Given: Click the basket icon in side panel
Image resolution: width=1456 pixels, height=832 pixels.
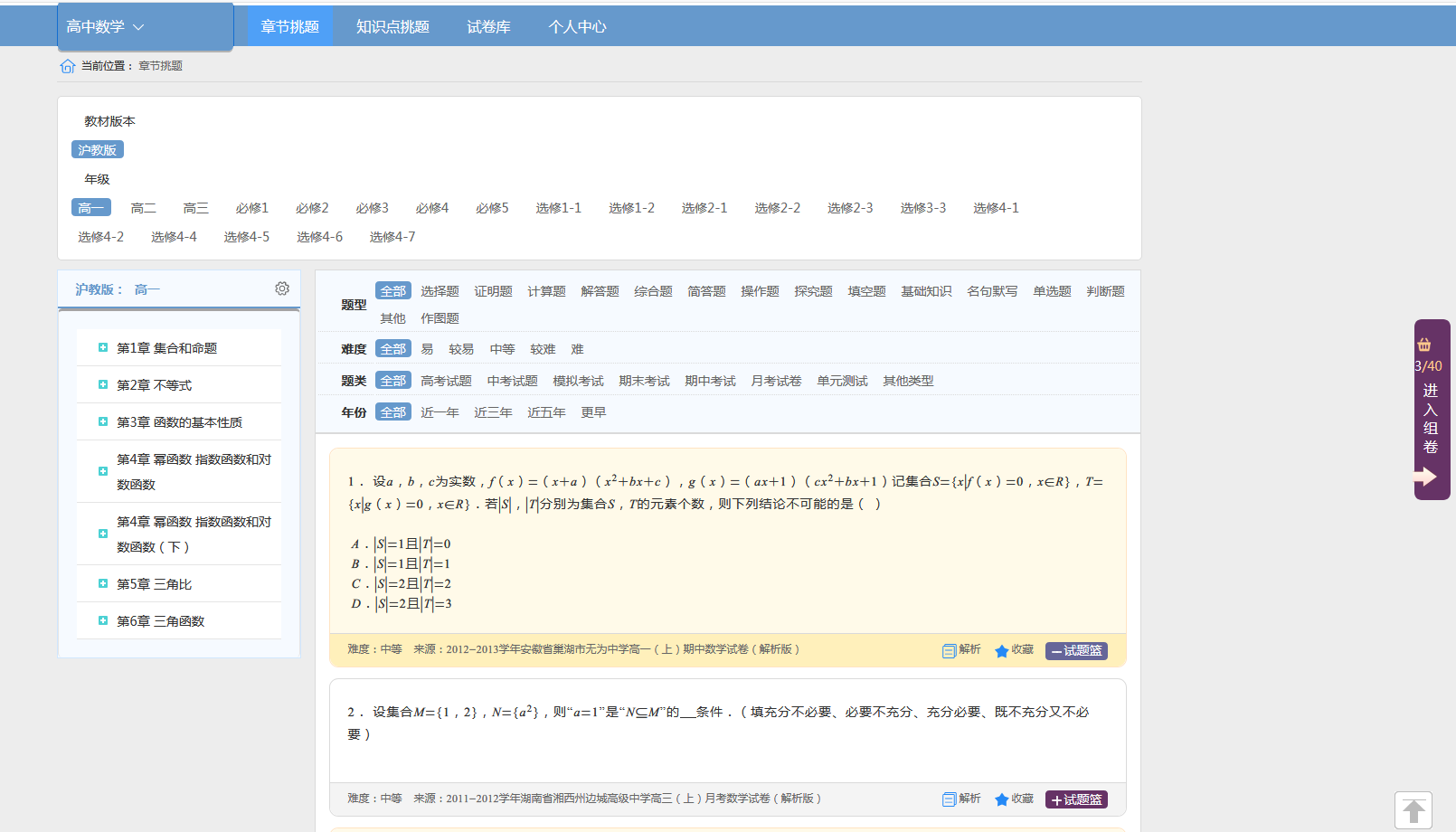Looking at the screenshot, I should pyautogui.click(x=1424, y=345).
